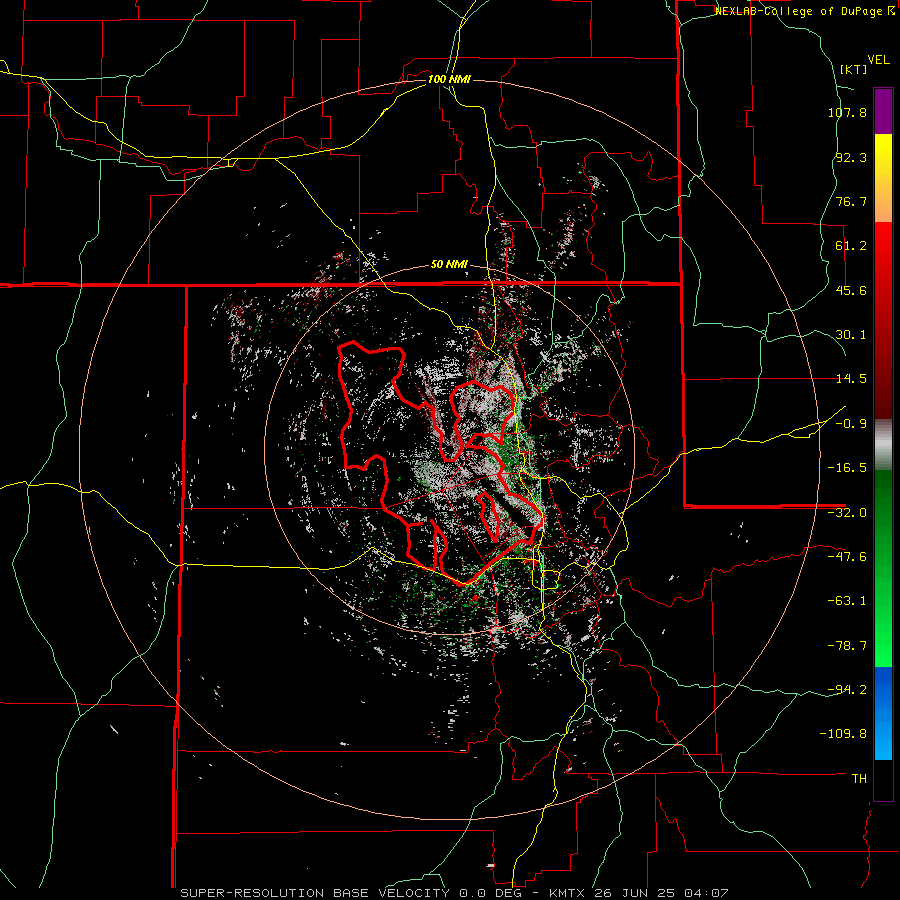
Task: Pick the gray near-zero segment of color bar
Action: [883, 445]
